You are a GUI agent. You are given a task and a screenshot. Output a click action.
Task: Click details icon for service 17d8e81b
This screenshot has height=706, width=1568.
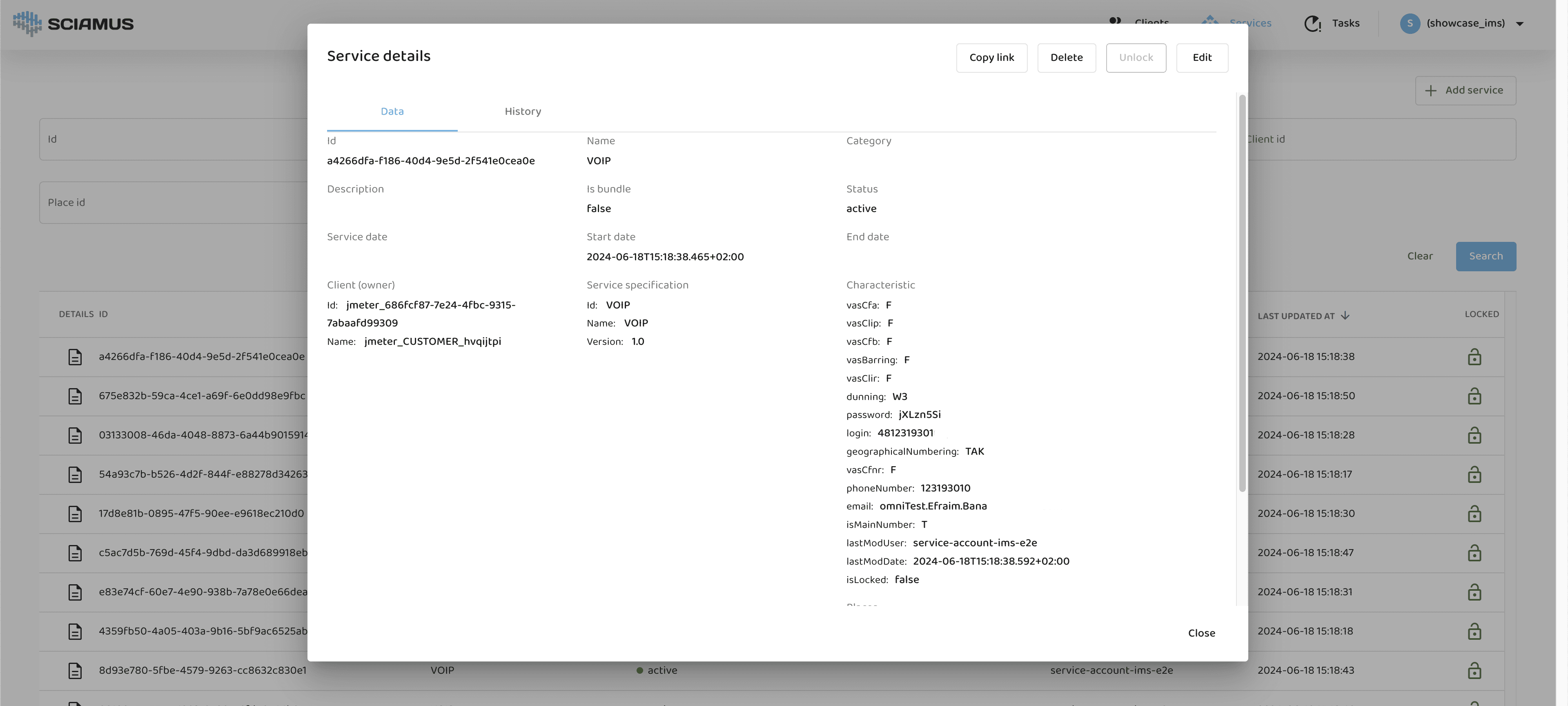pos(75,514)
